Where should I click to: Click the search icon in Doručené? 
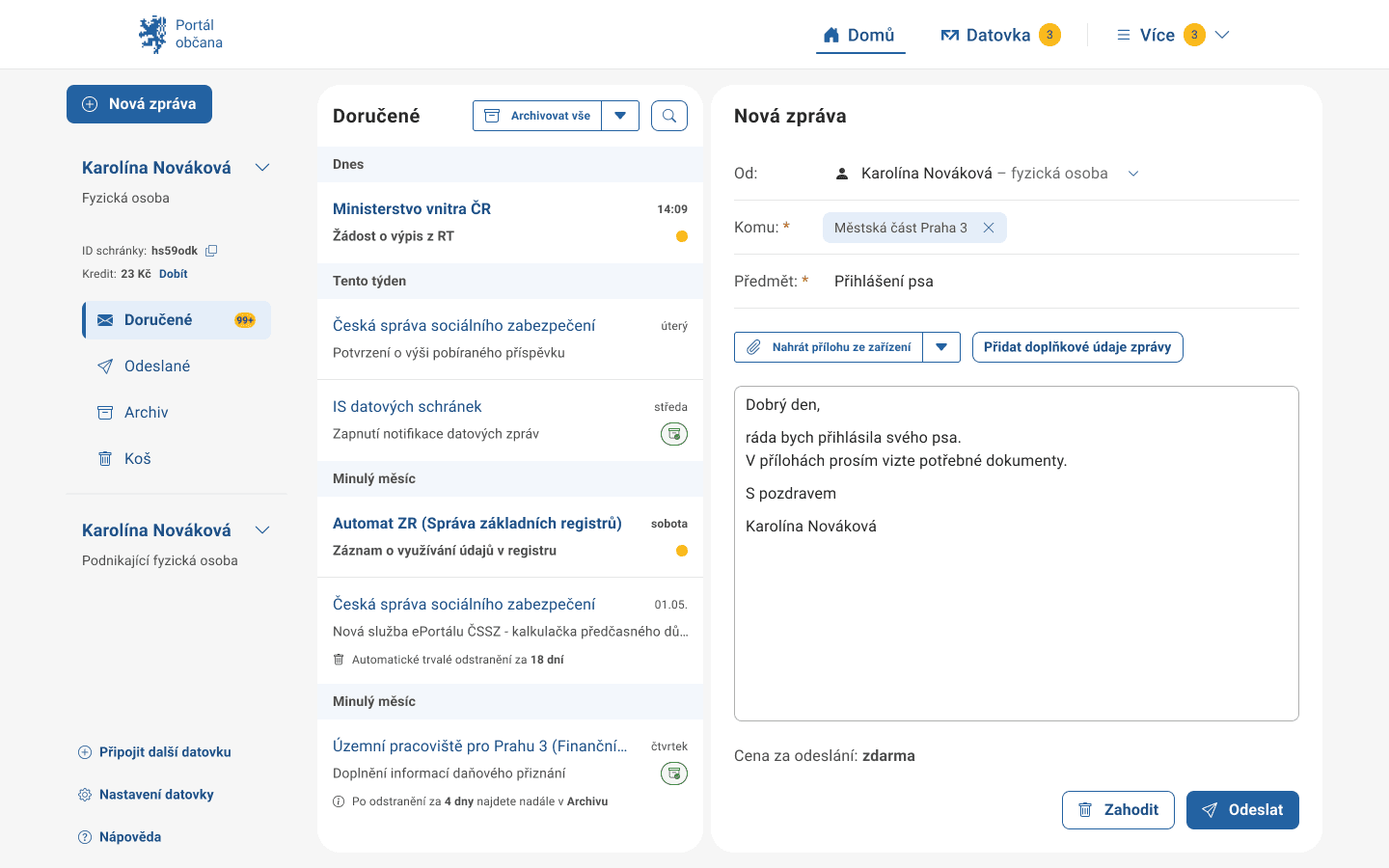(x=669, y=116)
